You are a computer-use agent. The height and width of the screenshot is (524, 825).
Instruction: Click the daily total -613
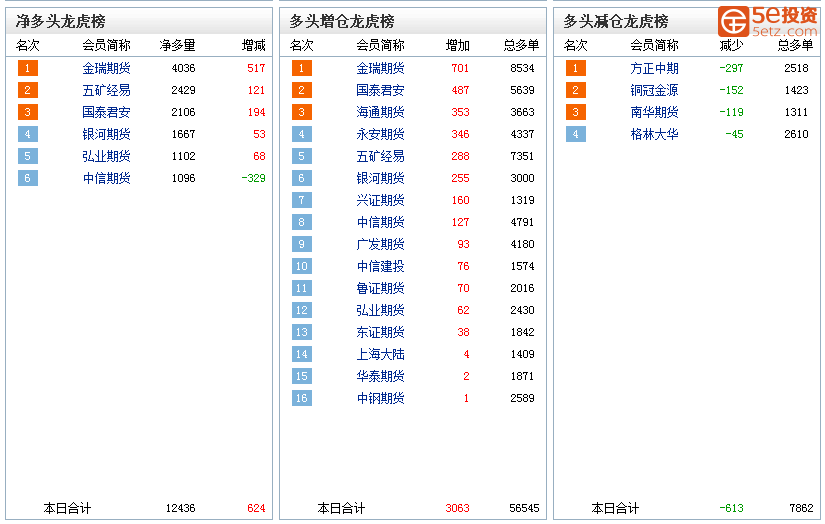pos(731,509)
